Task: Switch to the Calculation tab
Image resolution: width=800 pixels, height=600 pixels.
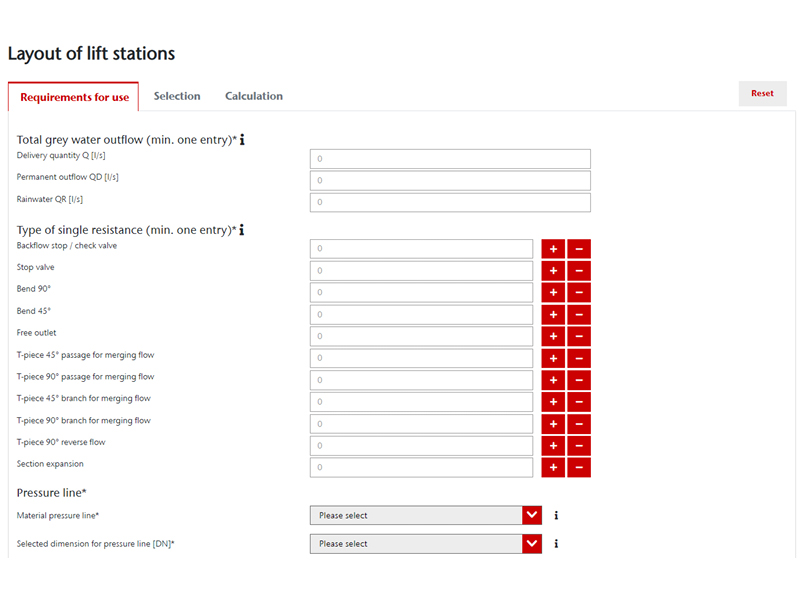Action: 254,96
